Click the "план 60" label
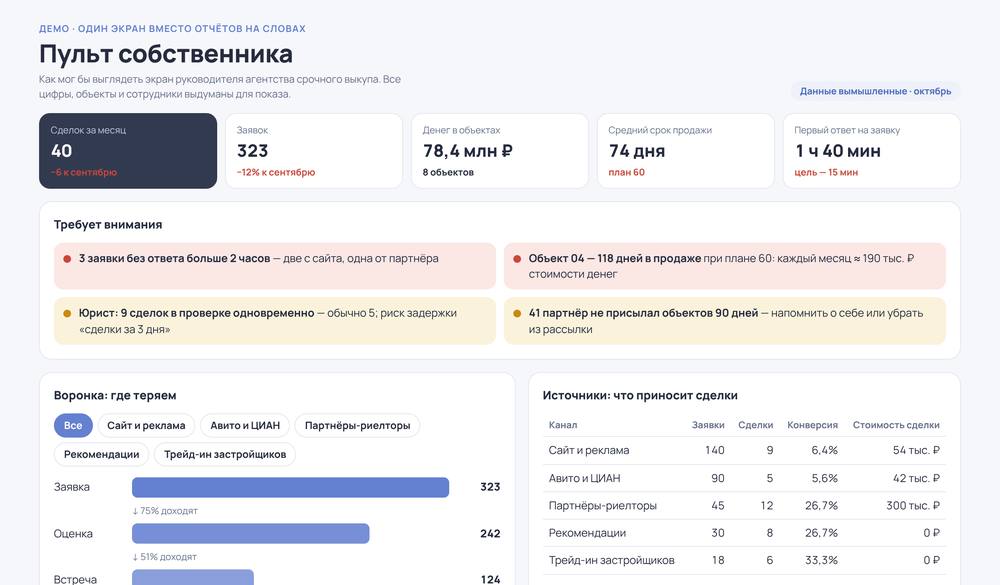The height and width of the screenshot is (585, 1000). click(x=626, y=172)
